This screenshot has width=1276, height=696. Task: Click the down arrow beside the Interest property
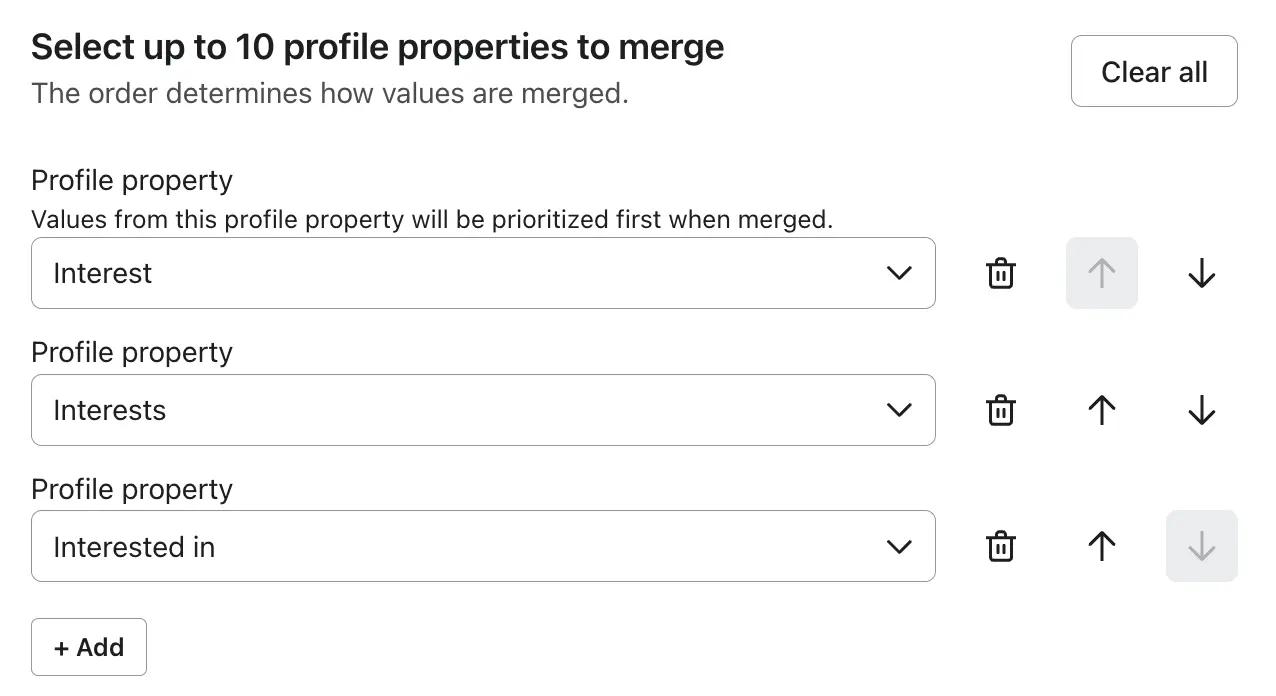(x=1201, y=272)
